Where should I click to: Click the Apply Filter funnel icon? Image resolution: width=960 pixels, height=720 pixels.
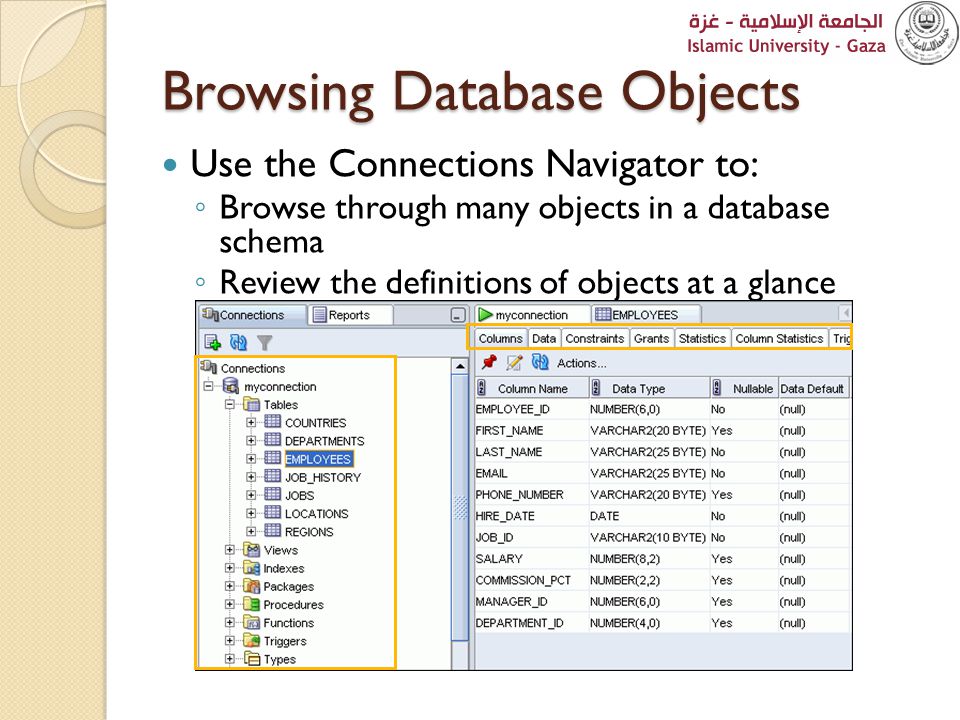(x=264, y=342)
